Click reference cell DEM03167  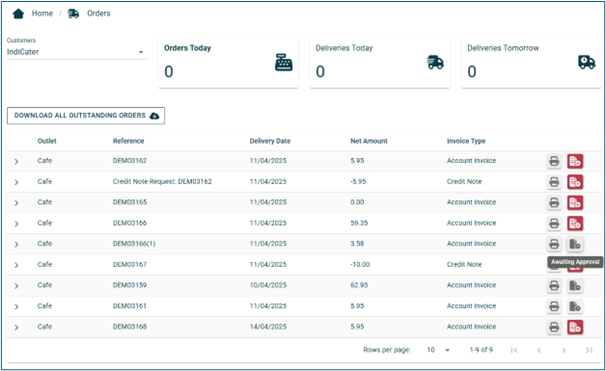[130, 265]
